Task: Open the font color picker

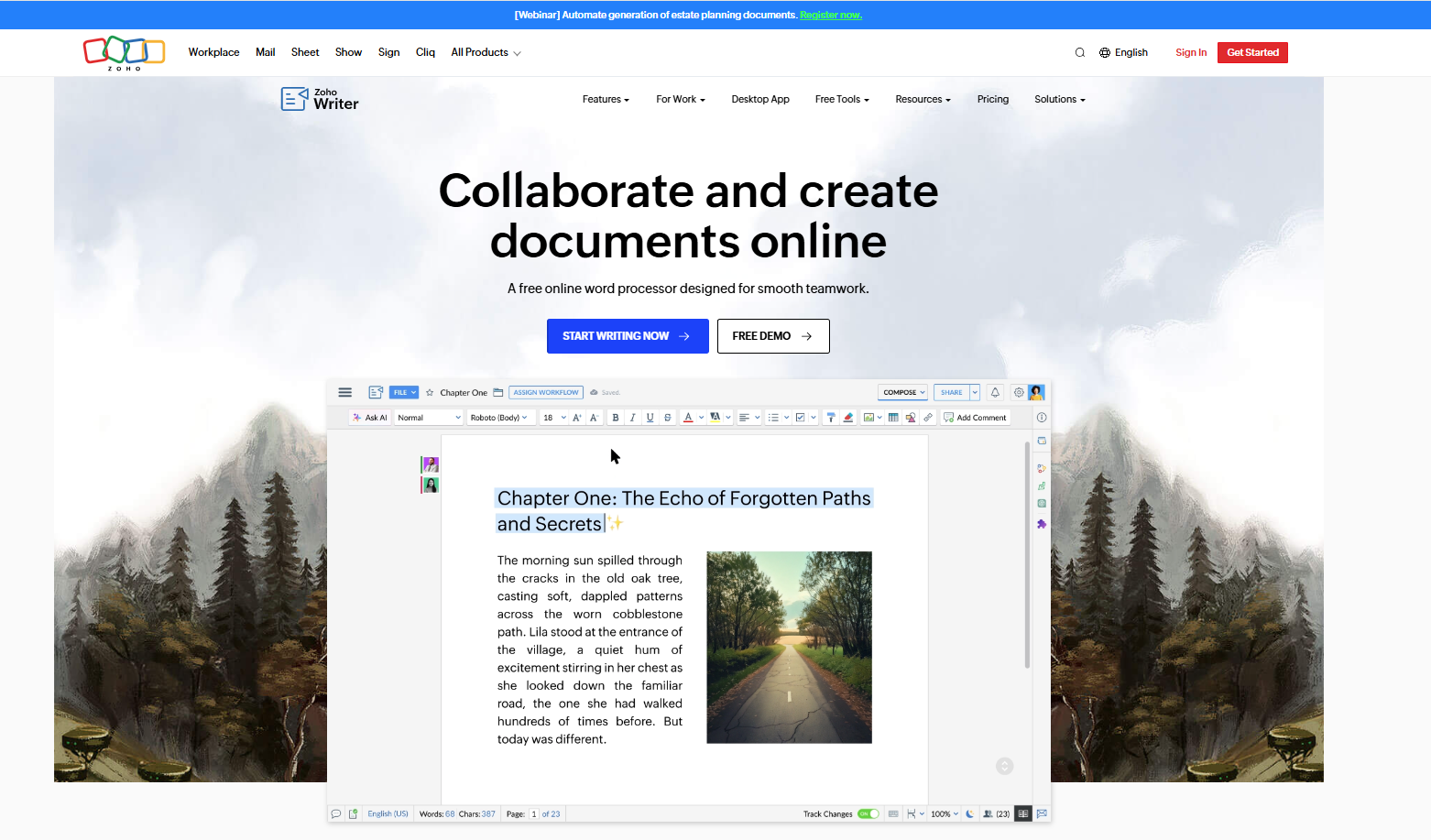Action: (x=688, y=417)
